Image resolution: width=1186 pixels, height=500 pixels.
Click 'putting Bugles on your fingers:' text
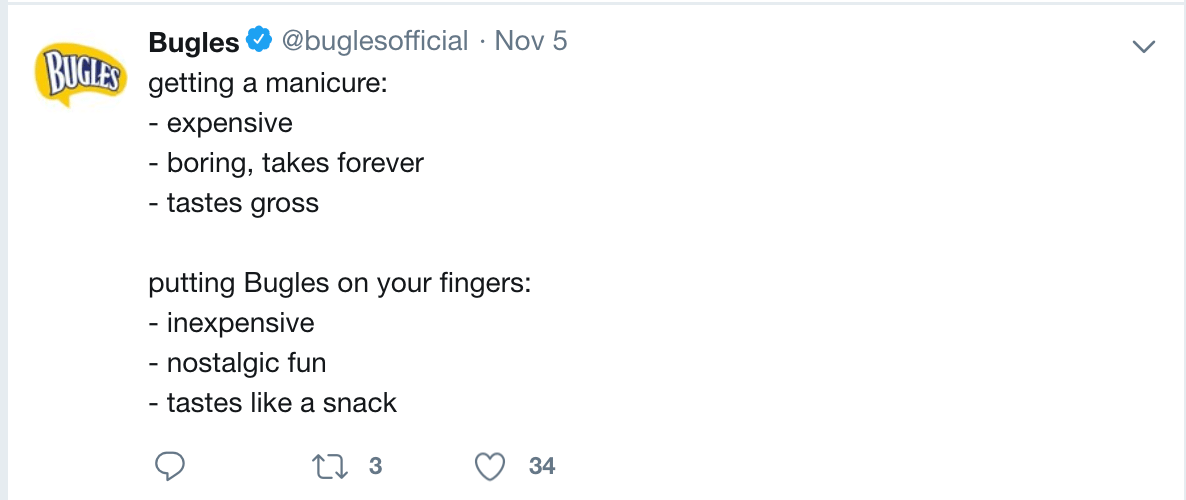tap(339, 283)
